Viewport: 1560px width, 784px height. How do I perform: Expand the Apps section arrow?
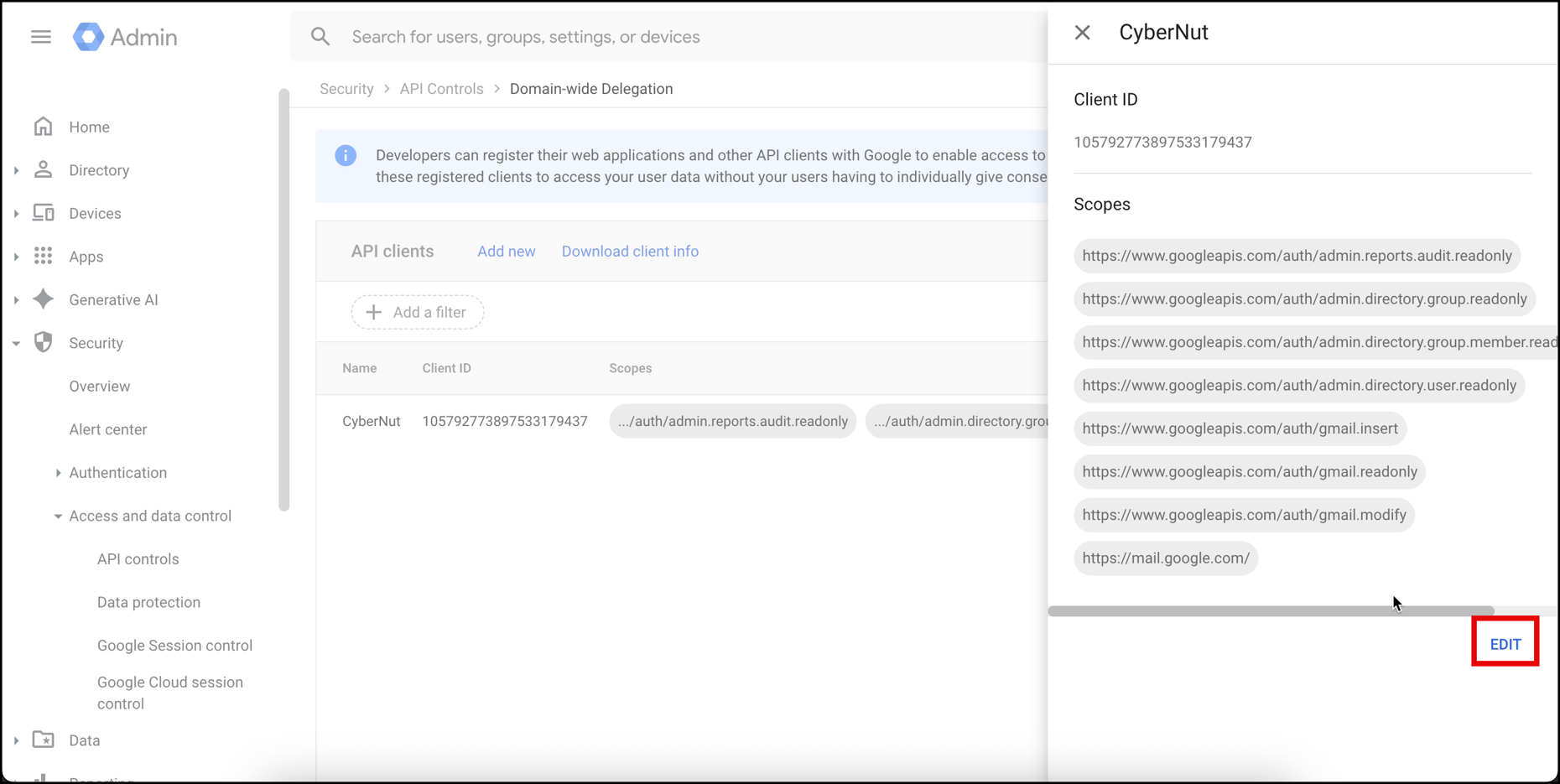pyautogui.click(x=16, y=257)
